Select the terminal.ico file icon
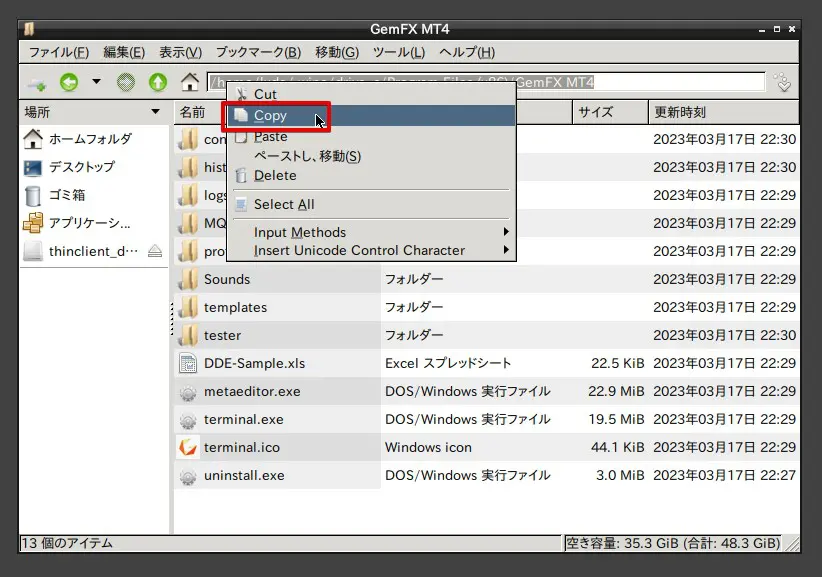 point(188,448)
